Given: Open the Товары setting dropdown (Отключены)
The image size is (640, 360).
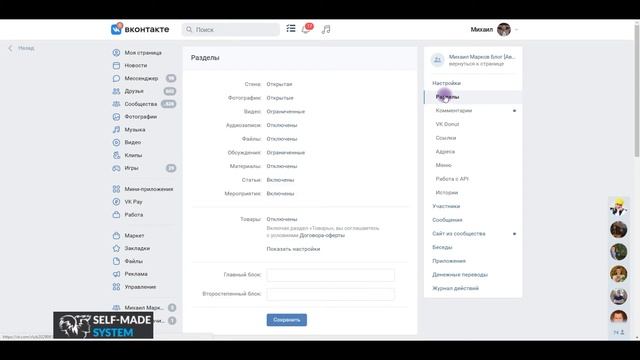Looking at the screenshot, I should click(282, 219).
